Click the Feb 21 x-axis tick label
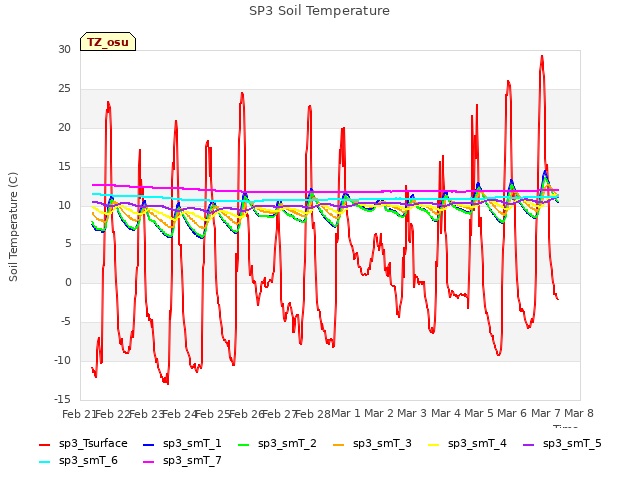 point(79,414)
